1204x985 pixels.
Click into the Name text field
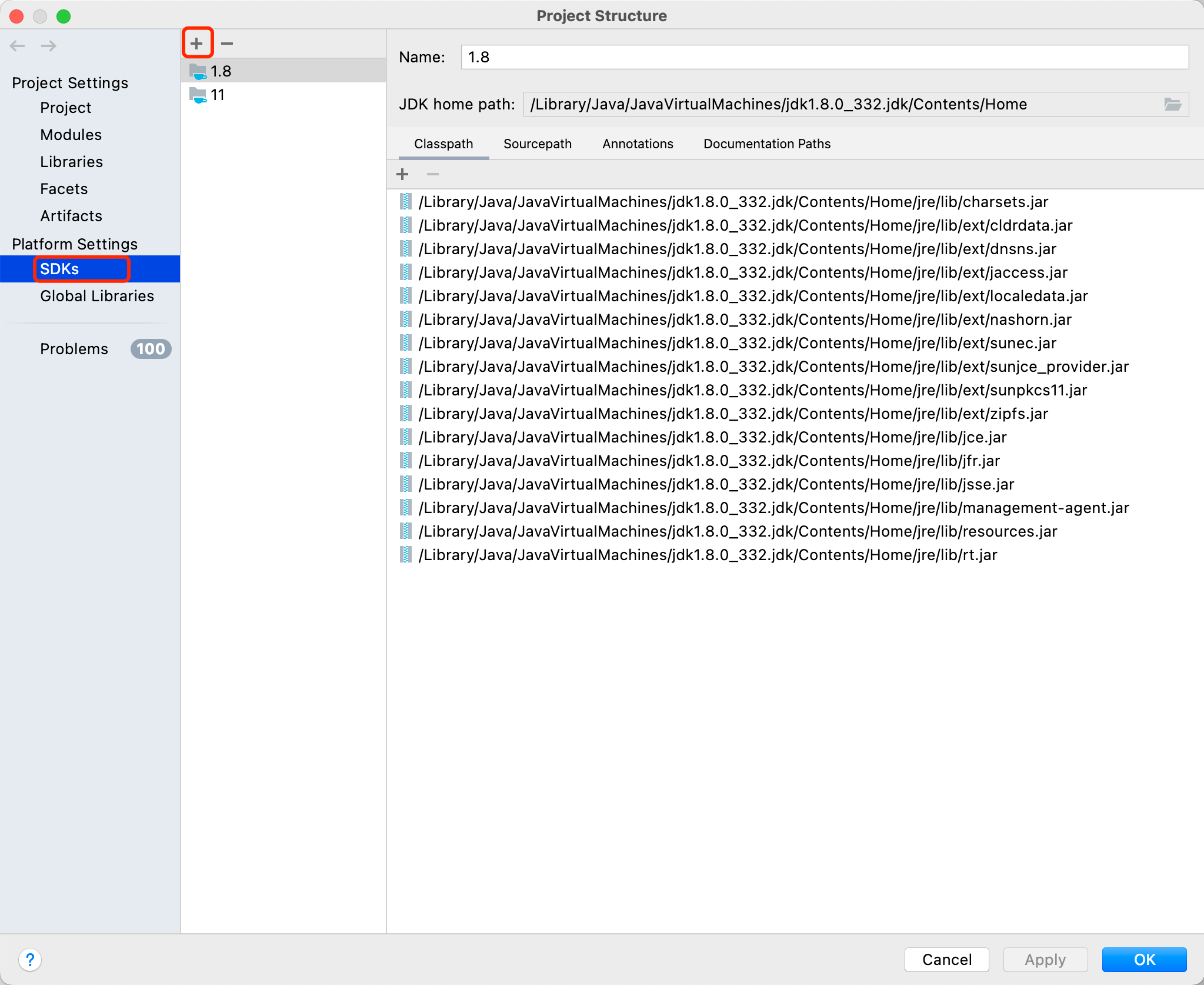tap(823, 57)
